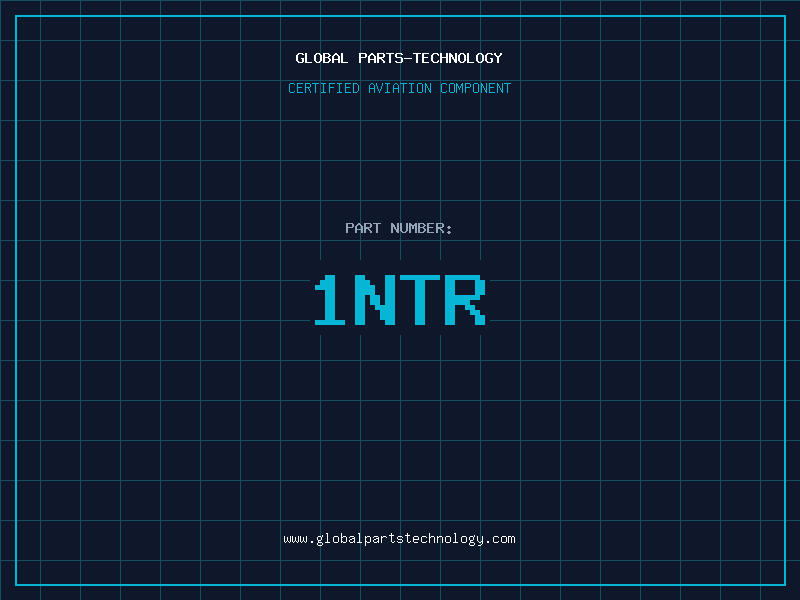Click the colon after PART NUMBER
This screenshot has height=600, width=800.
(450, 229)
